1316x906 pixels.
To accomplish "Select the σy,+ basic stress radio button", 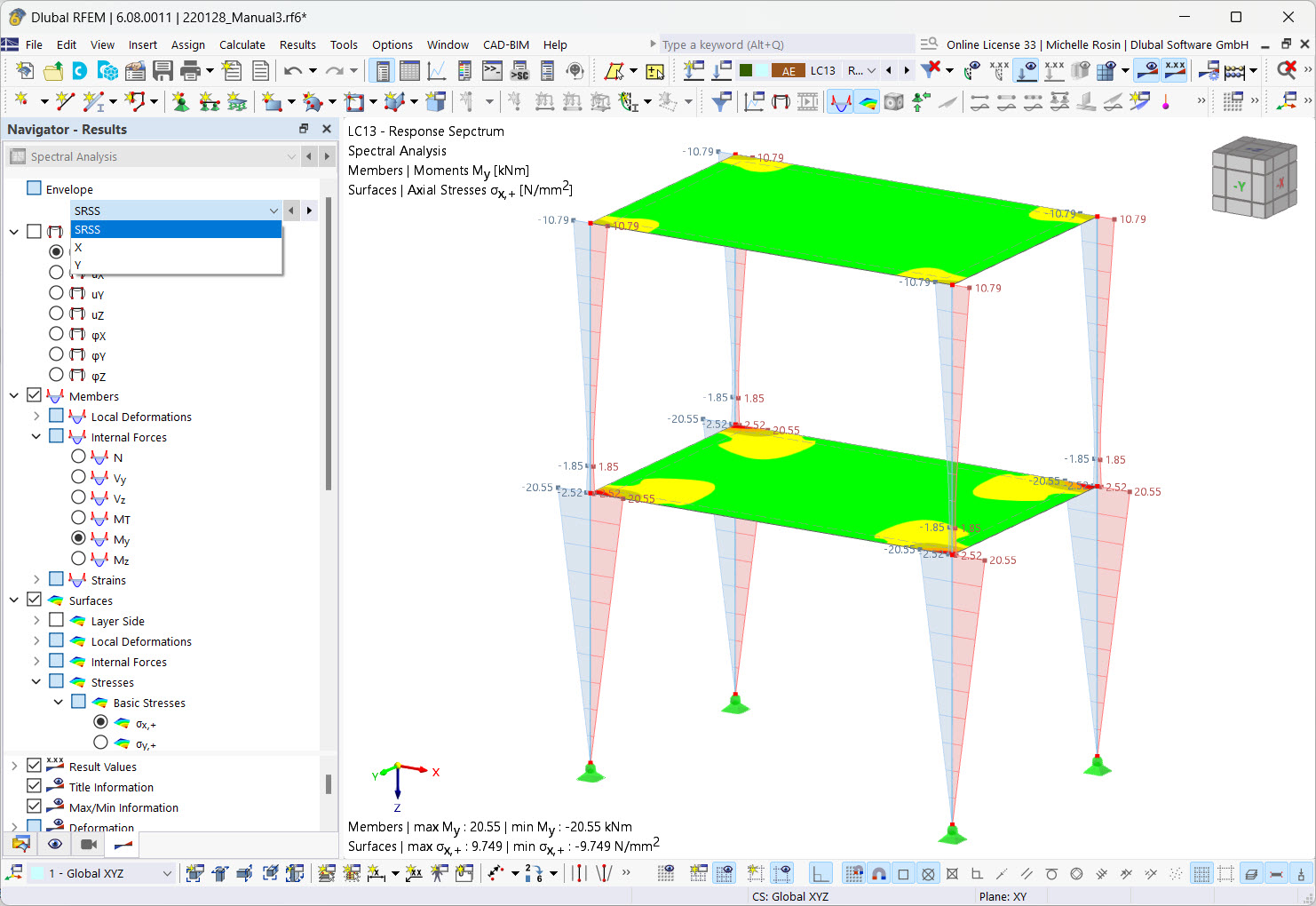I will pos(100,743).
